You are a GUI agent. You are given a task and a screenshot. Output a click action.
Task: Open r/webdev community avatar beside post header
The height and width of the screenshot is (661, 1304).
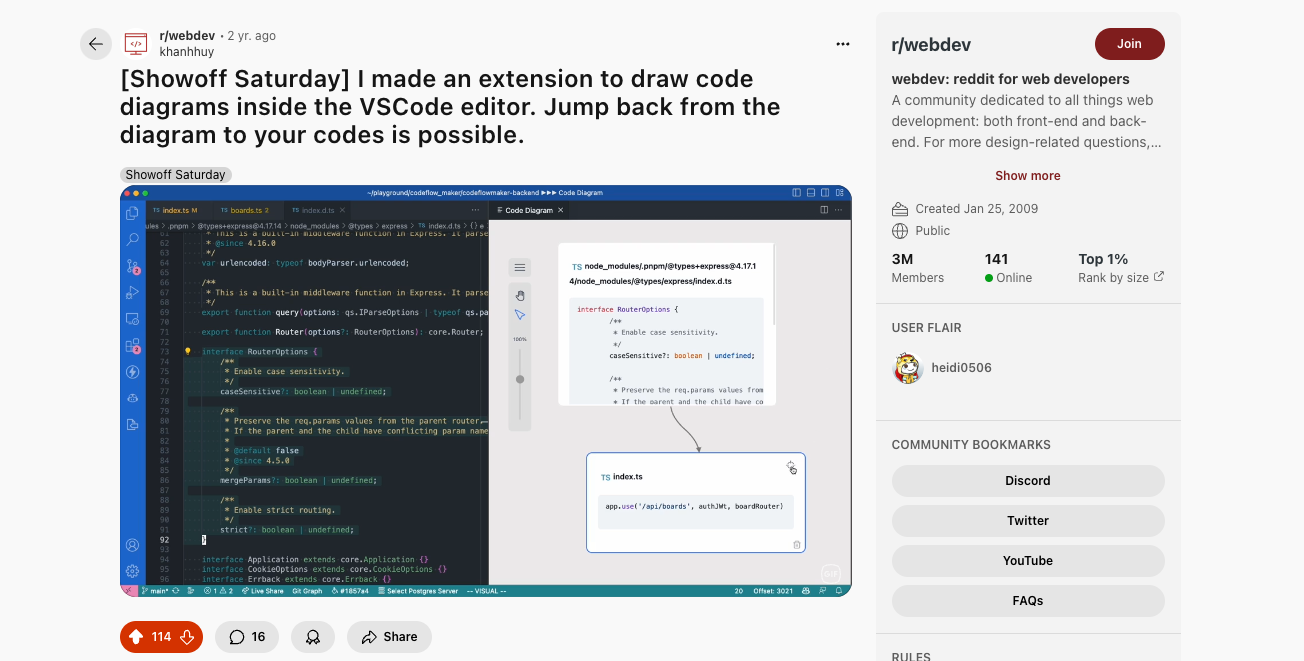pos(136,44)
